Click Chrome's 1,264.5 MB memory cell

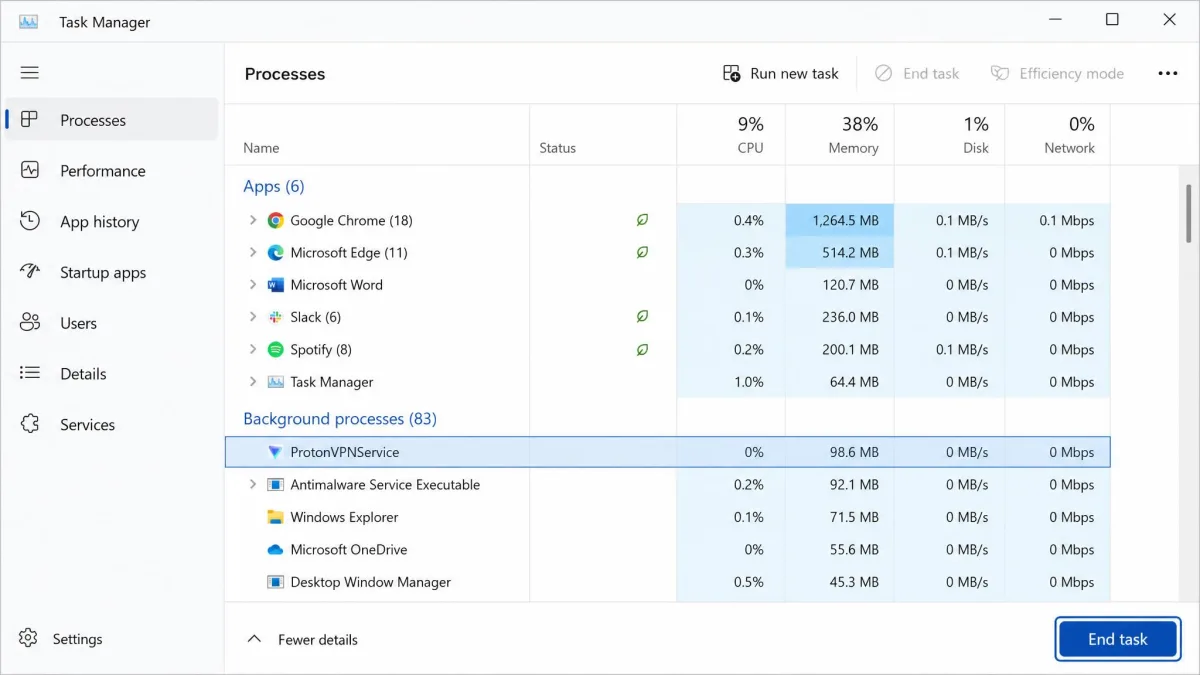[x=840, y=220]
